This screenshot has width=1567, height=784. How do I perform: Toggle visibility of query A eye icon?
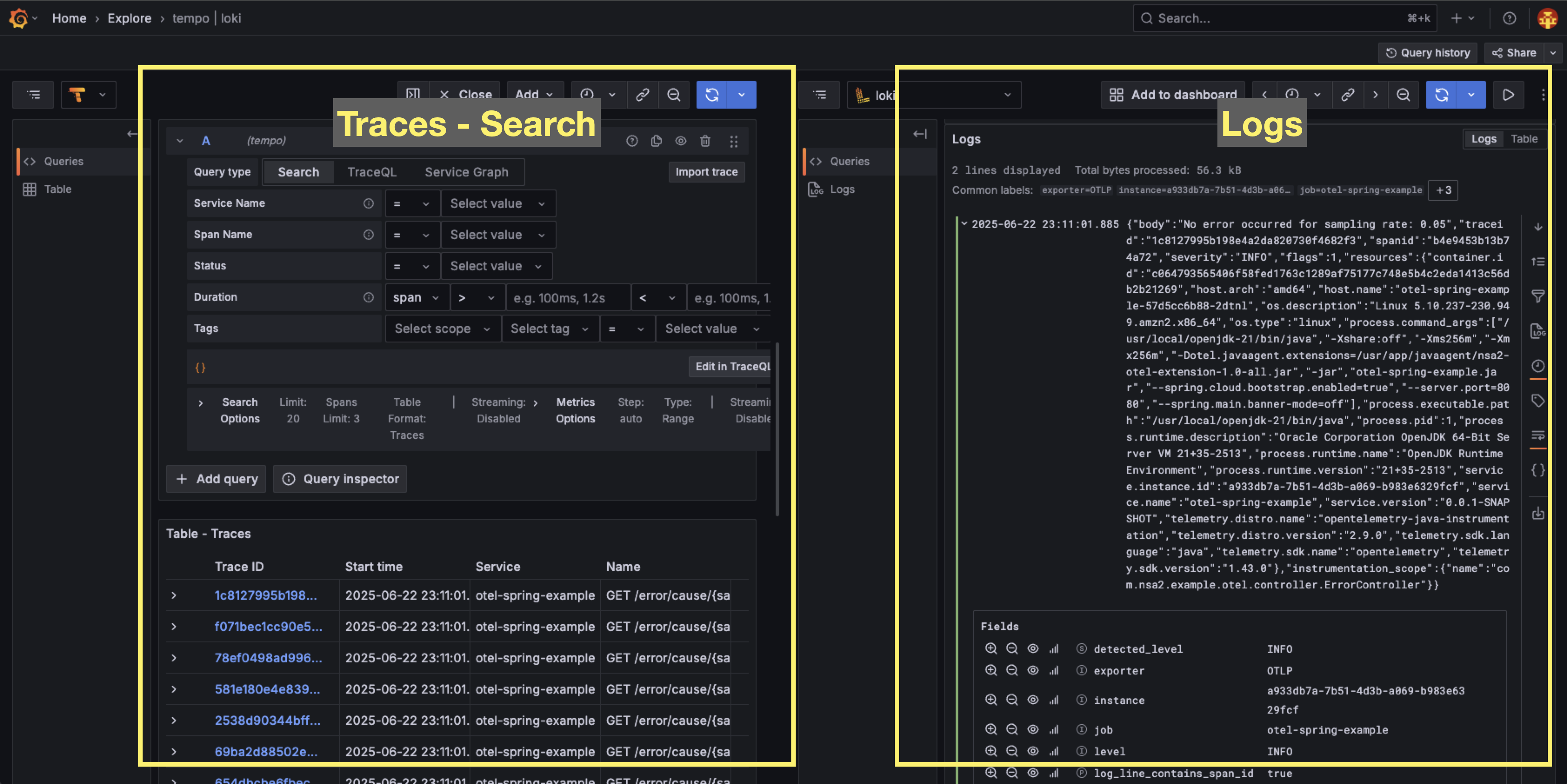coord(681,141)
